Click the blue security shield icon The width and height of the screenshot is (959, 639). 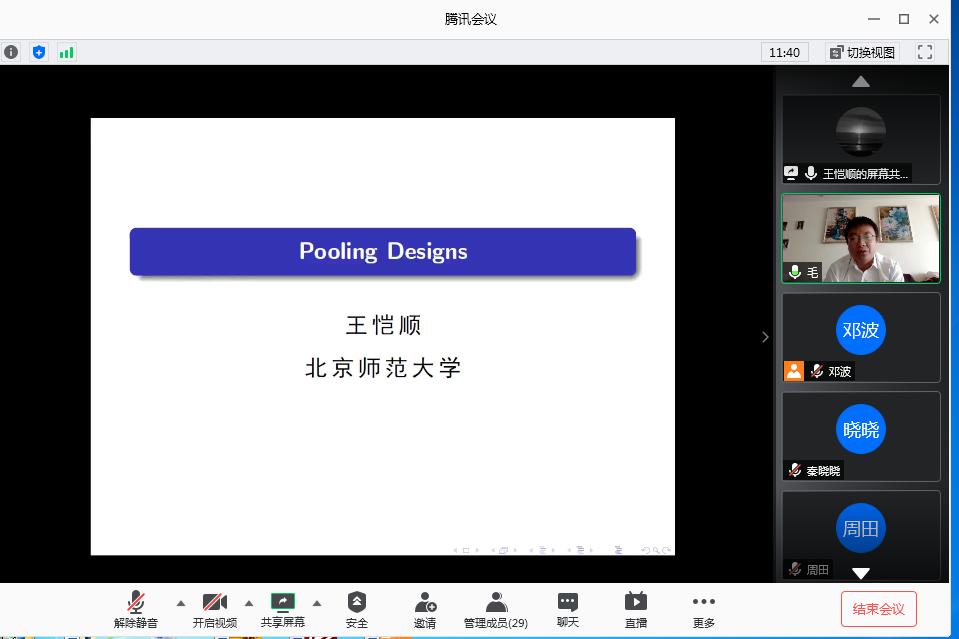pyautogui.click(x=39, y=52)
